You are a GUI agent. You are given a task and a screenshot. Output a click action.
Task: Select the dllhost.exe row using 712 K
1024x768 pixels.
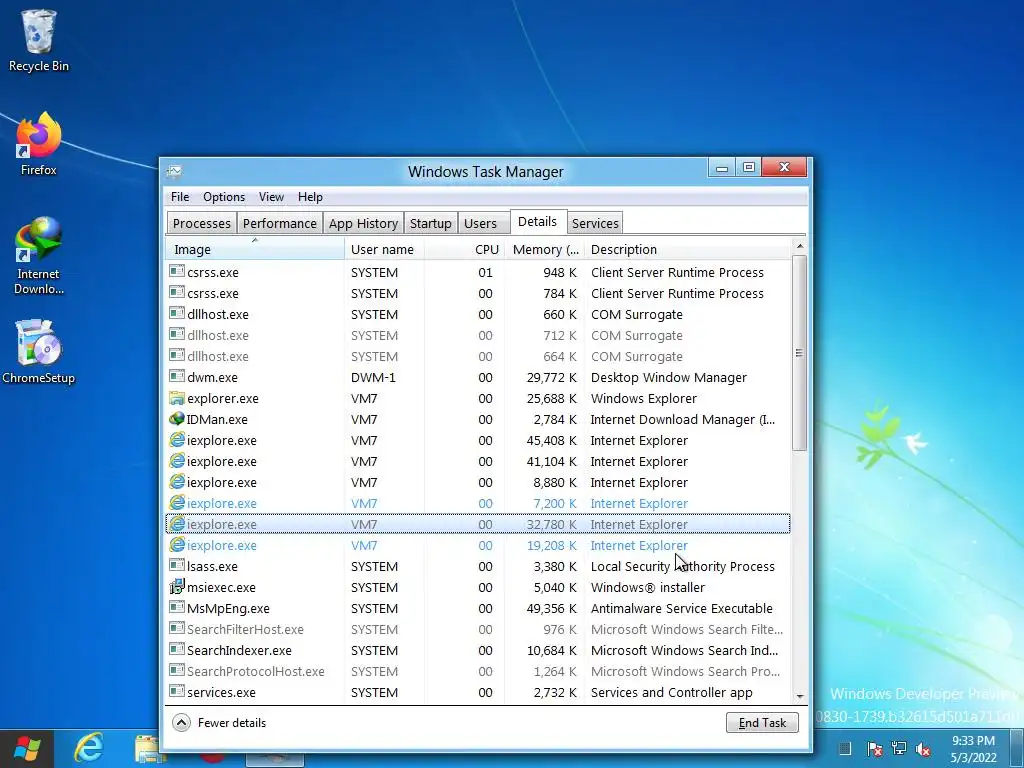point(478,335)
